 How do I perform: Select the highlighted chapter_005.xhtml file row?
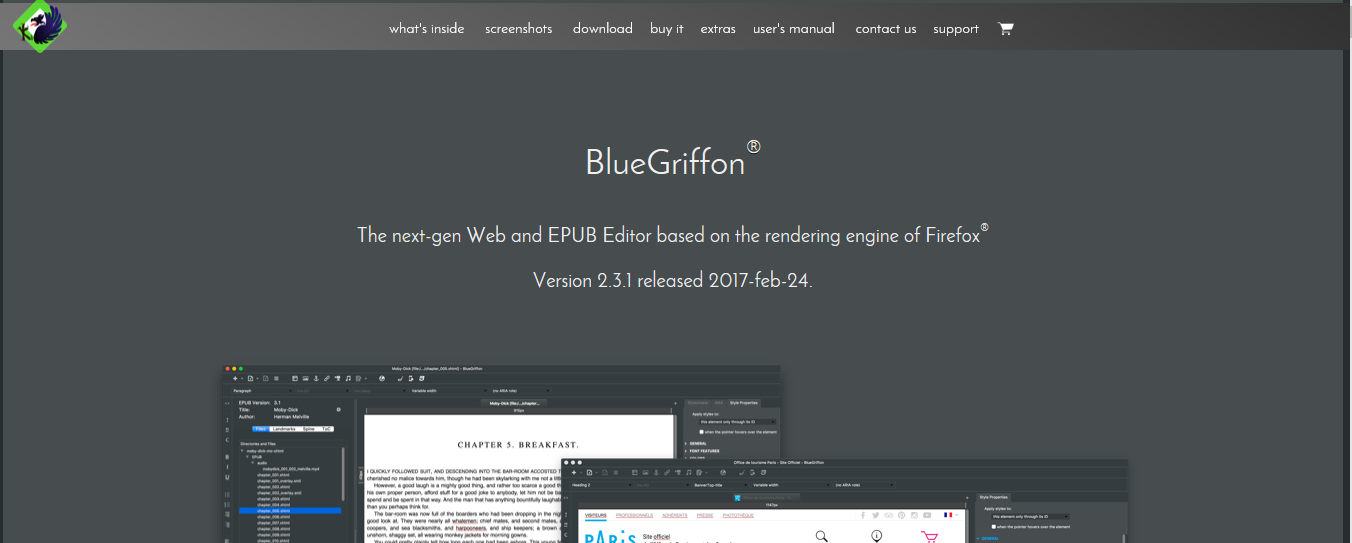[290, 510]
